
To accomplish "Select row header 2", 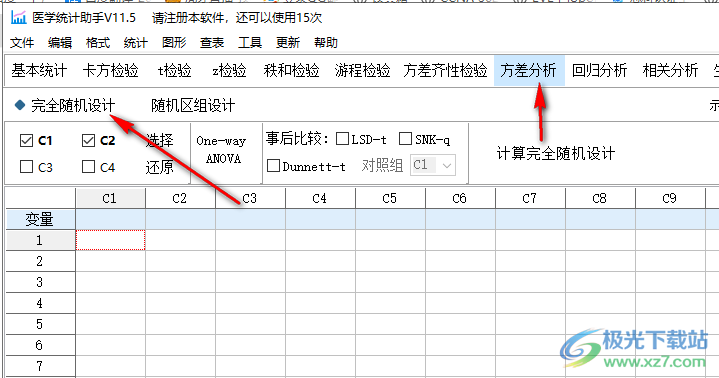I will [40, 261].
